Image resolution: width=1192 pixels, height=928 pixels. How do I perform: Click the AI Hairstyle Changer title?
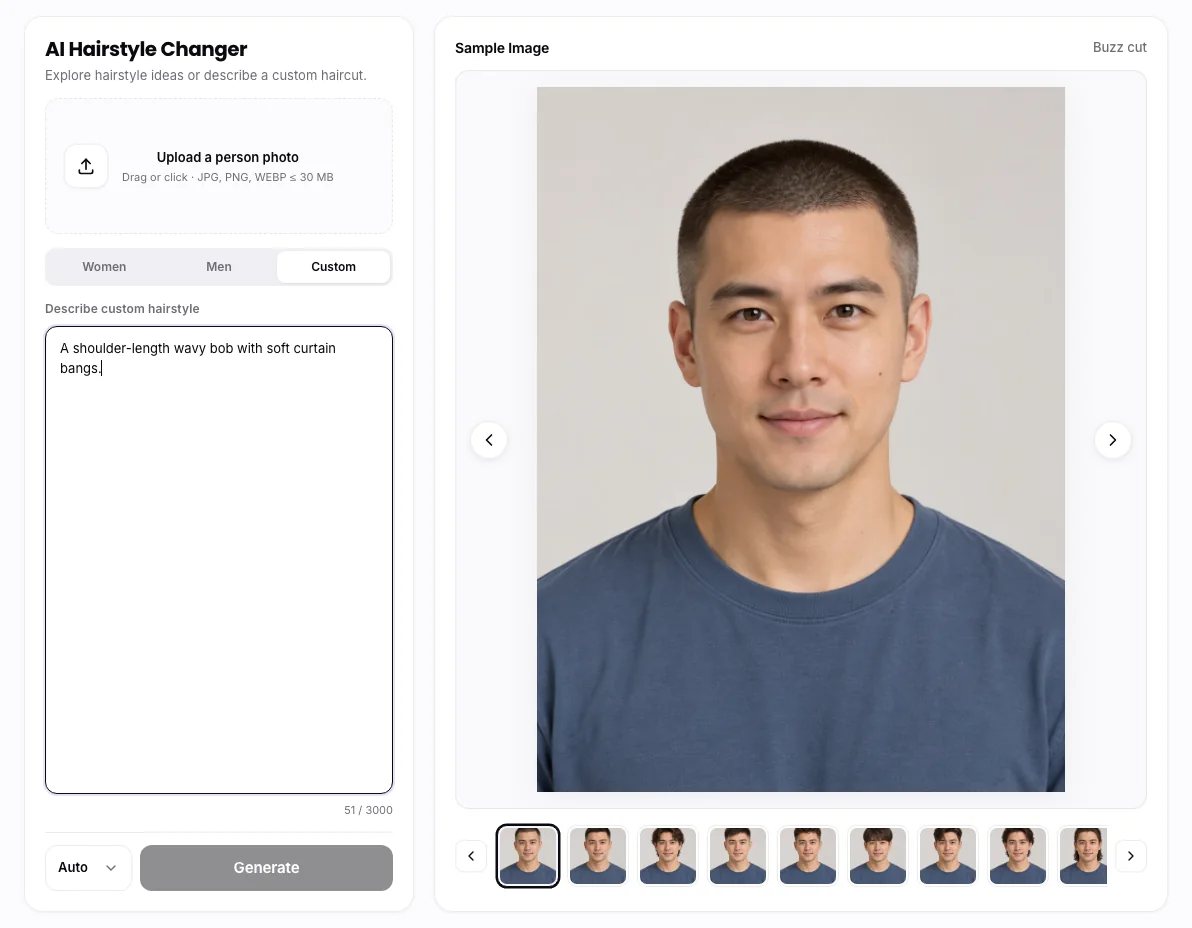point(146,49)
